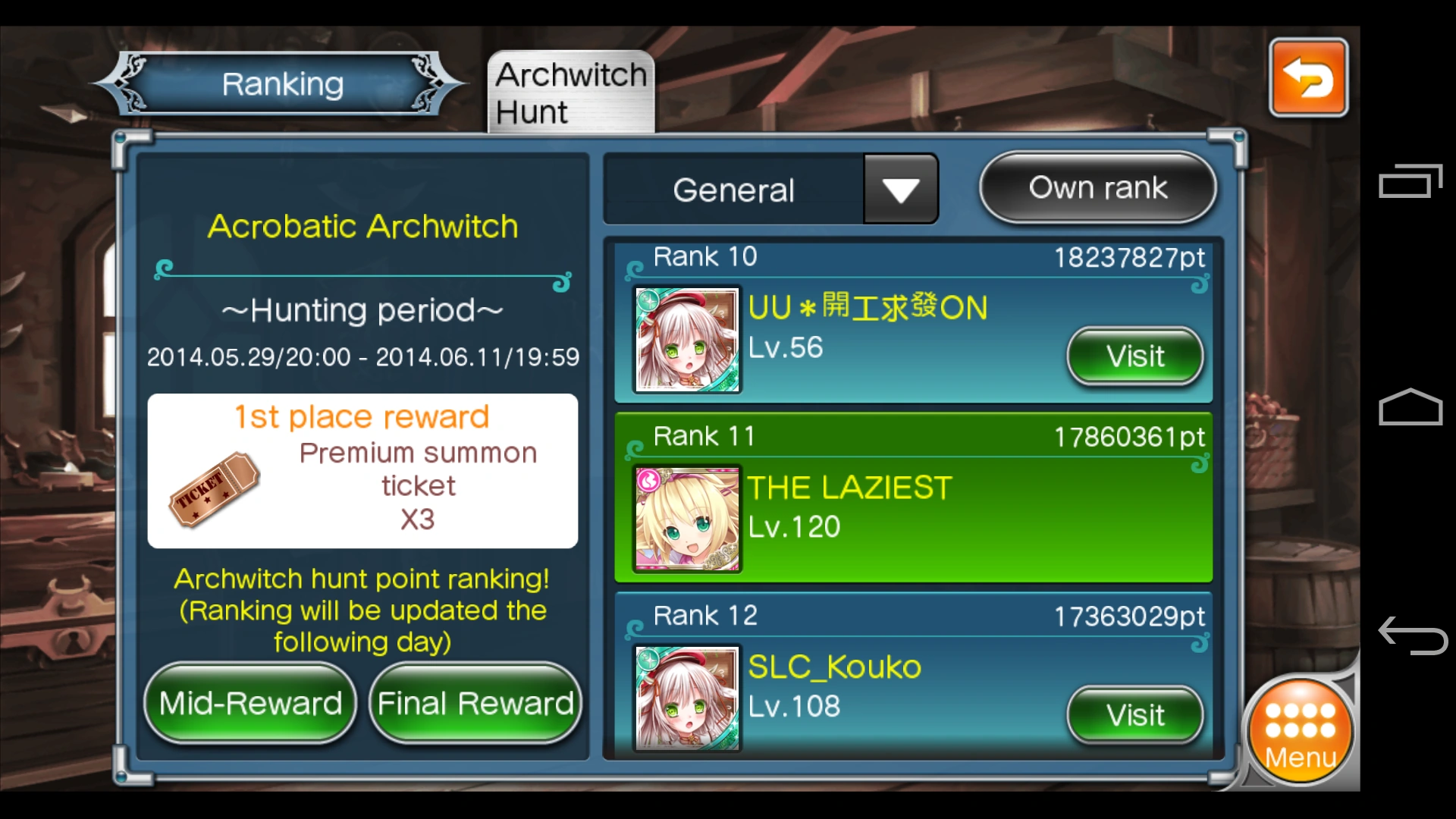
Task: Switch to the Archwitch Hunt tab
Action: click(570, 93)
